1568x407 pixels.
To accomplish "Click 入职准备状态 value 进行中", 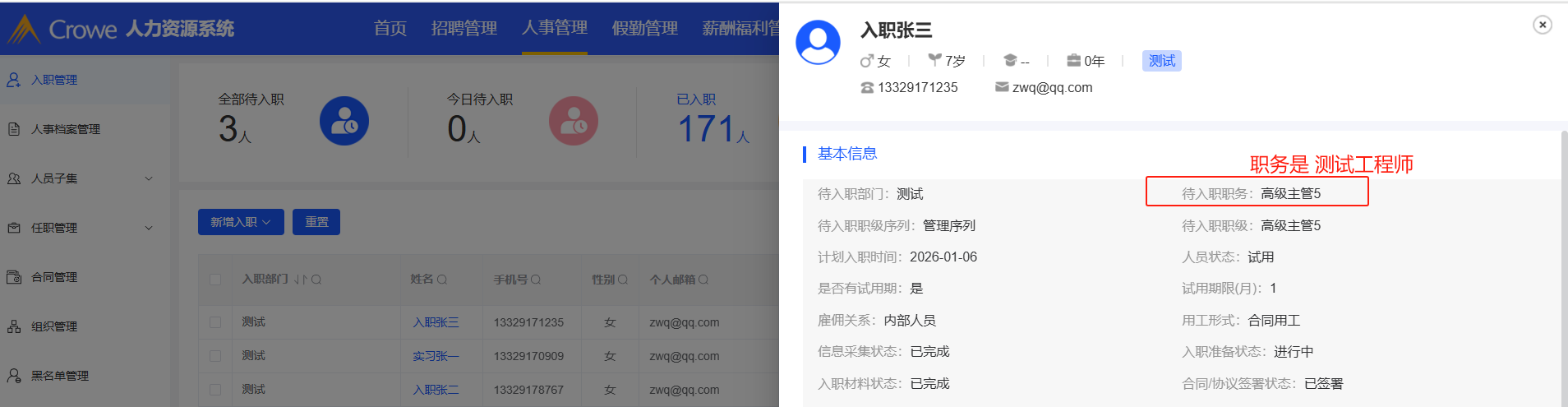I will tap(1294, 352).
